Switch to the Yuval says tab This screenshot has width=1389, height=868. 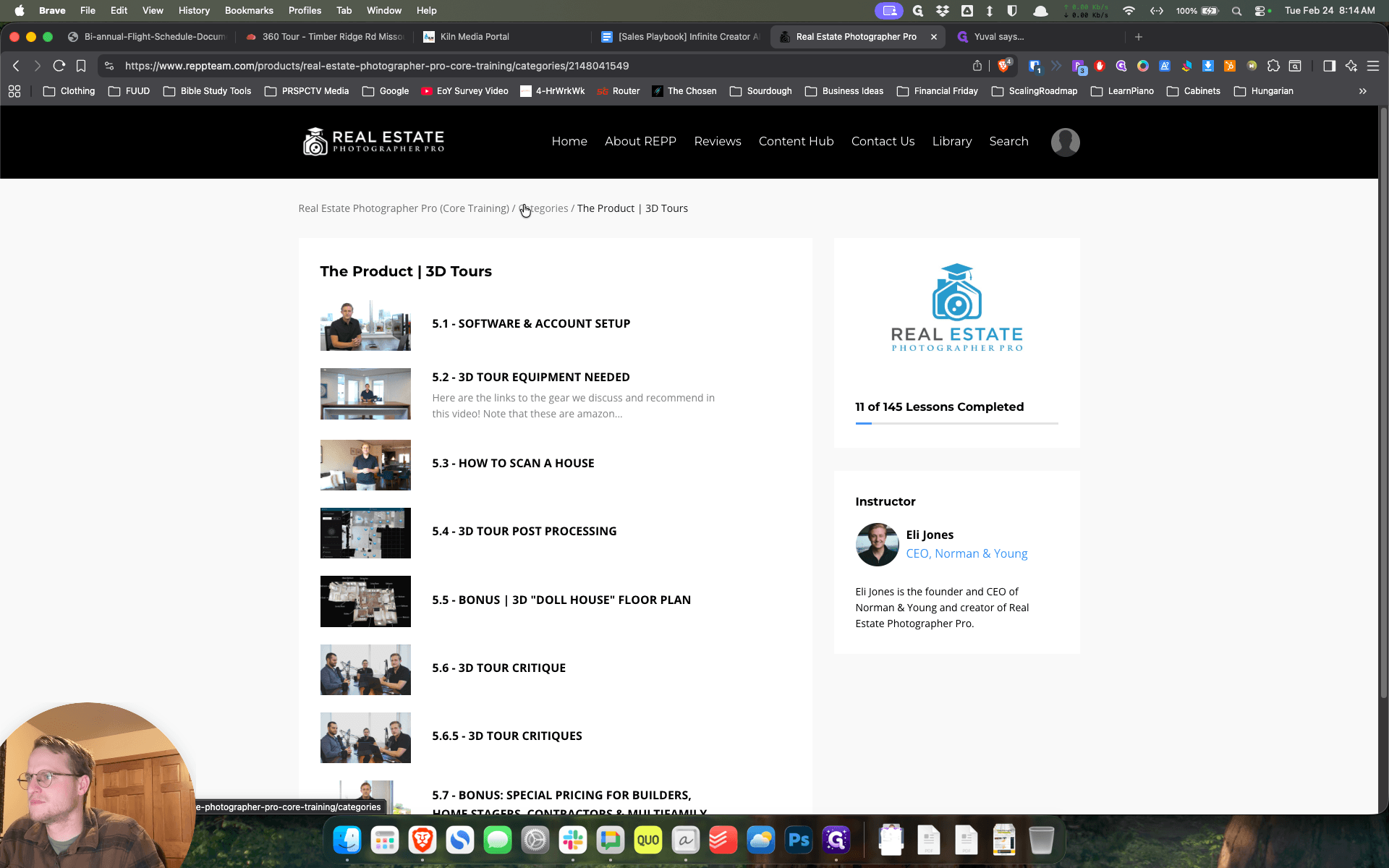point(1036,37)
